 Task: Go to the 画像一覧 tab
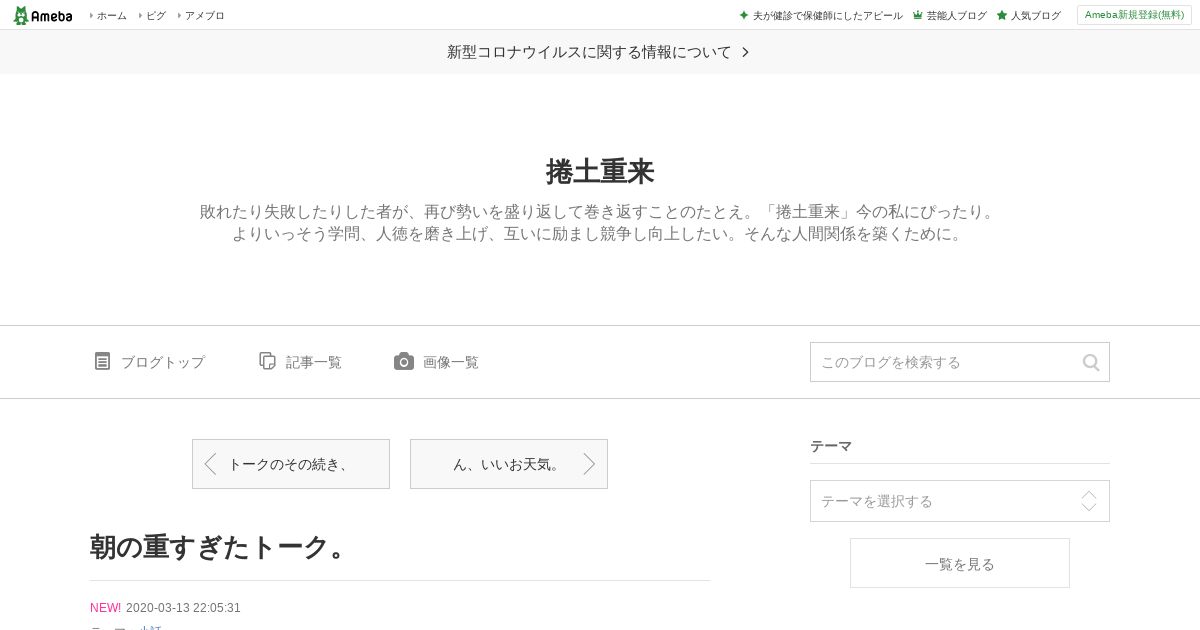(x=451, y=362)
